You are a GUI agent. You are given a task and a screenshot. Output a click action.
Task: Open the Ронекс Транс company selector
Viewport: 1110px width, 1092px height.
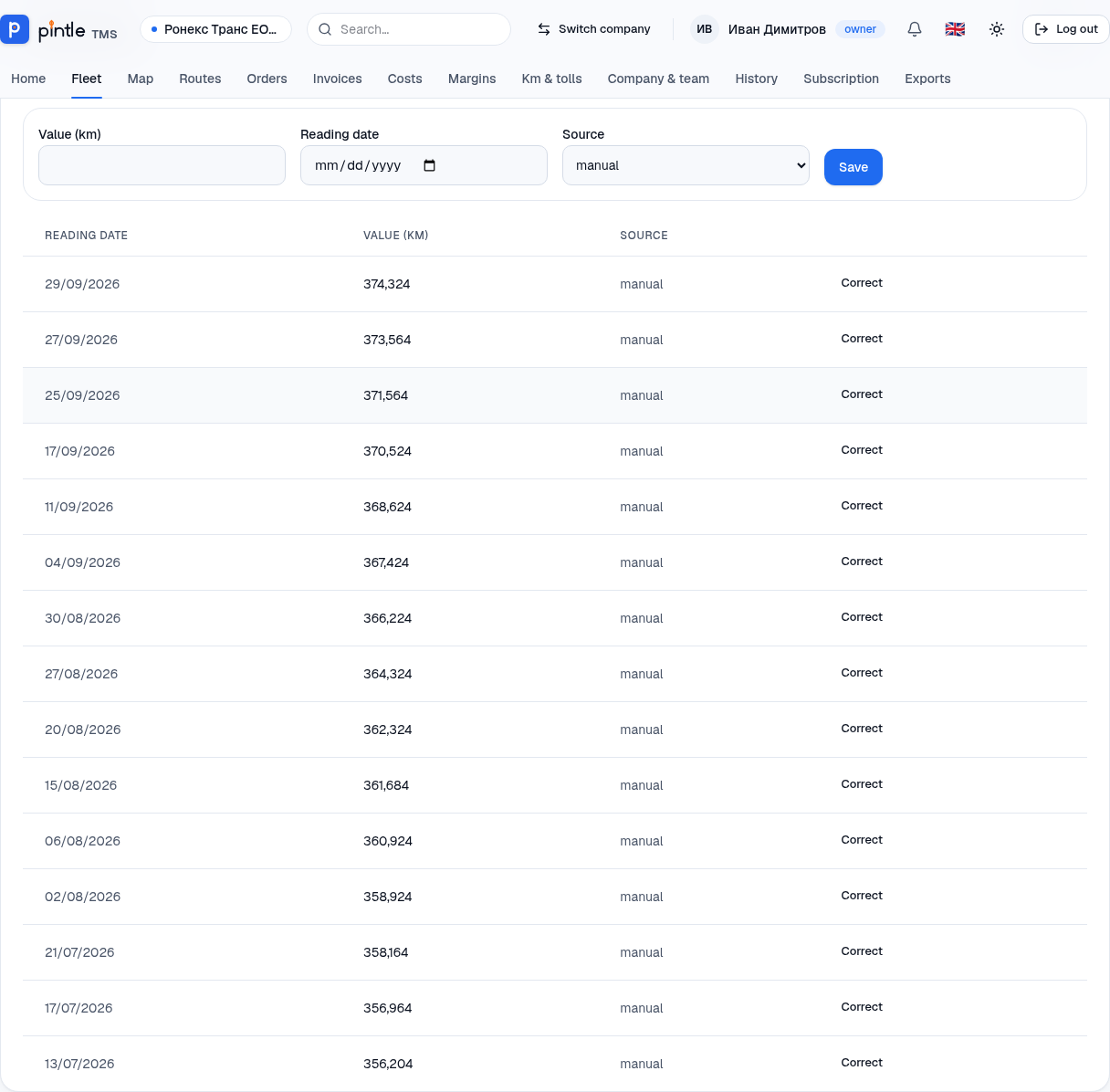[216, 29]
